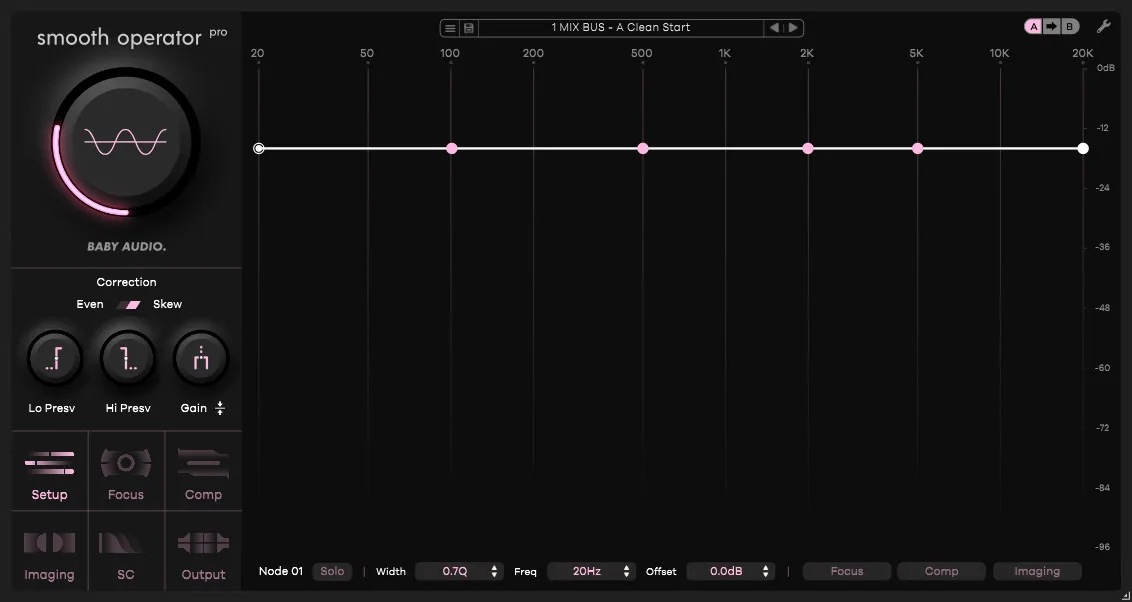
Task: Click the save preset floppy icon
Action: click(469, 28)
